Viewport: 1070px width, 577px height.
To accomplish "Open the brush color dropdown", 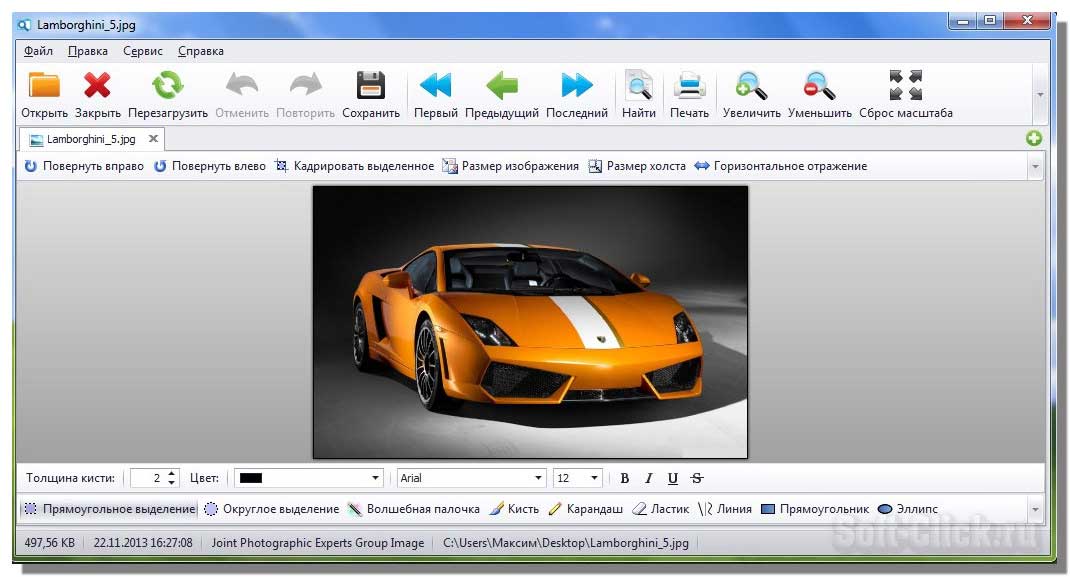I will coord(376,479).
